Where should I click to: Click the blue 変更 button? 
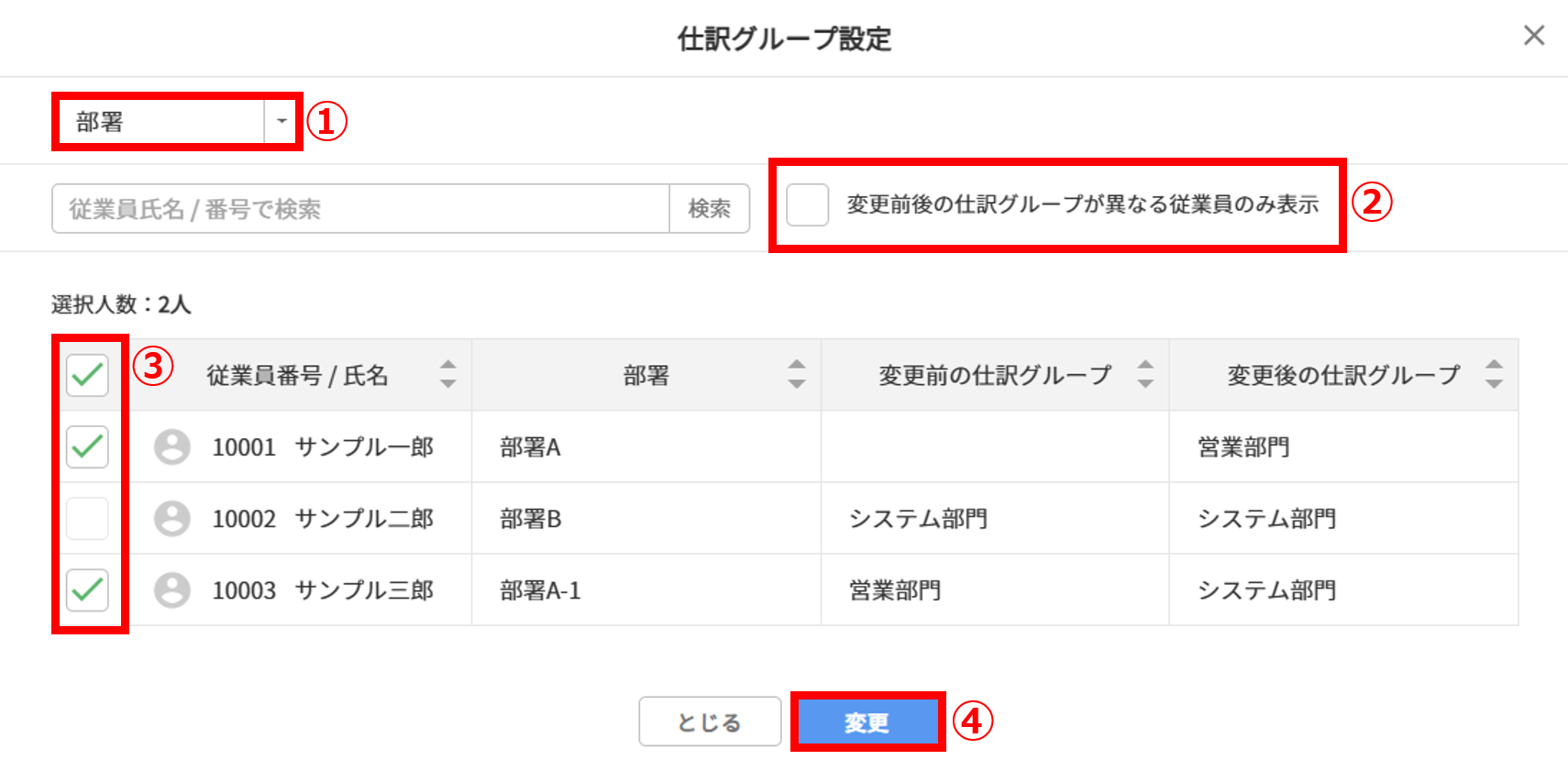[x=867, y=722]
